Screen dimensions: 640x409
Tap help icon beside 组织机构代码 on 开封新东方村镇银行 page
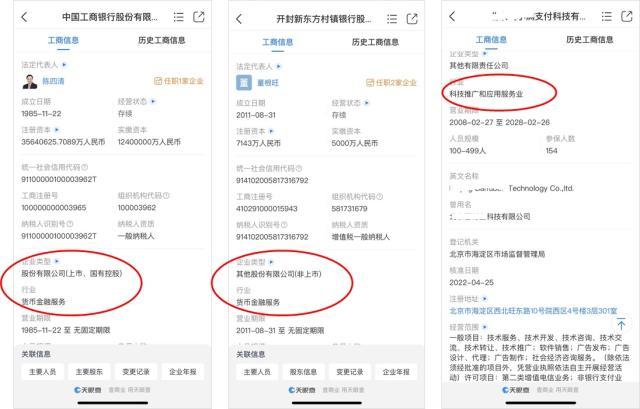pyautogui.click(x=380, y=197)
